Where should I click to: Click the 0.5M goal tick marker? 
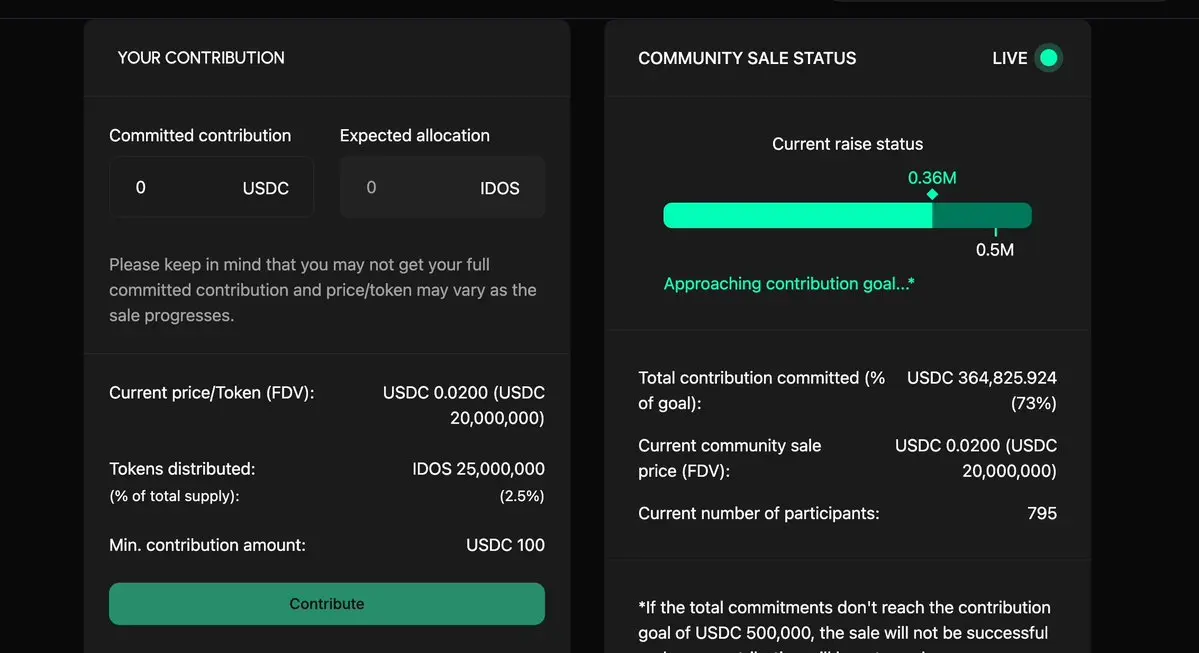(995, 232)
